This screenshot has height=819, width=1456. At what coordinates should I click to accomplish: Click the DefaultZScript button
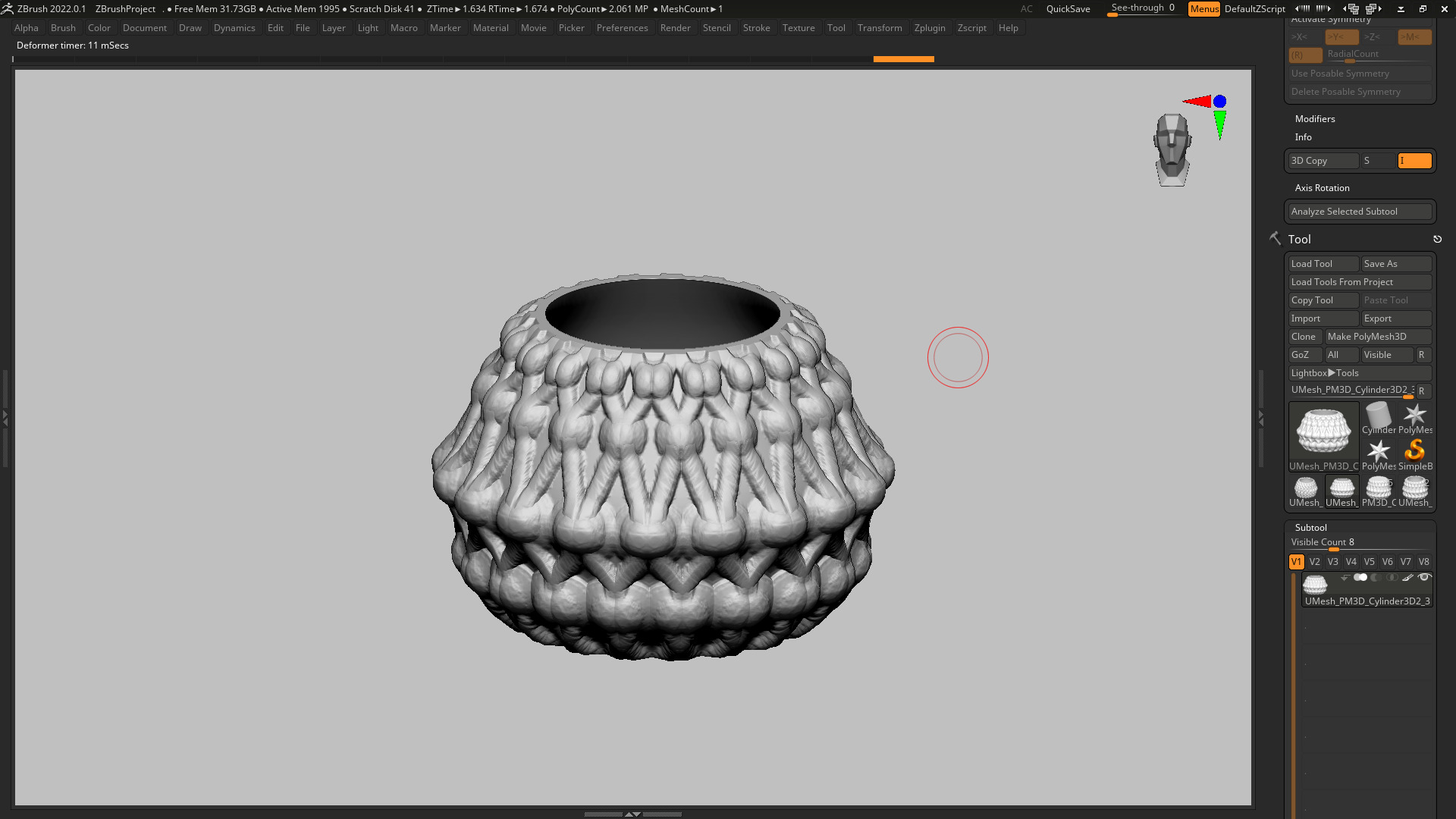point(1255,9)
